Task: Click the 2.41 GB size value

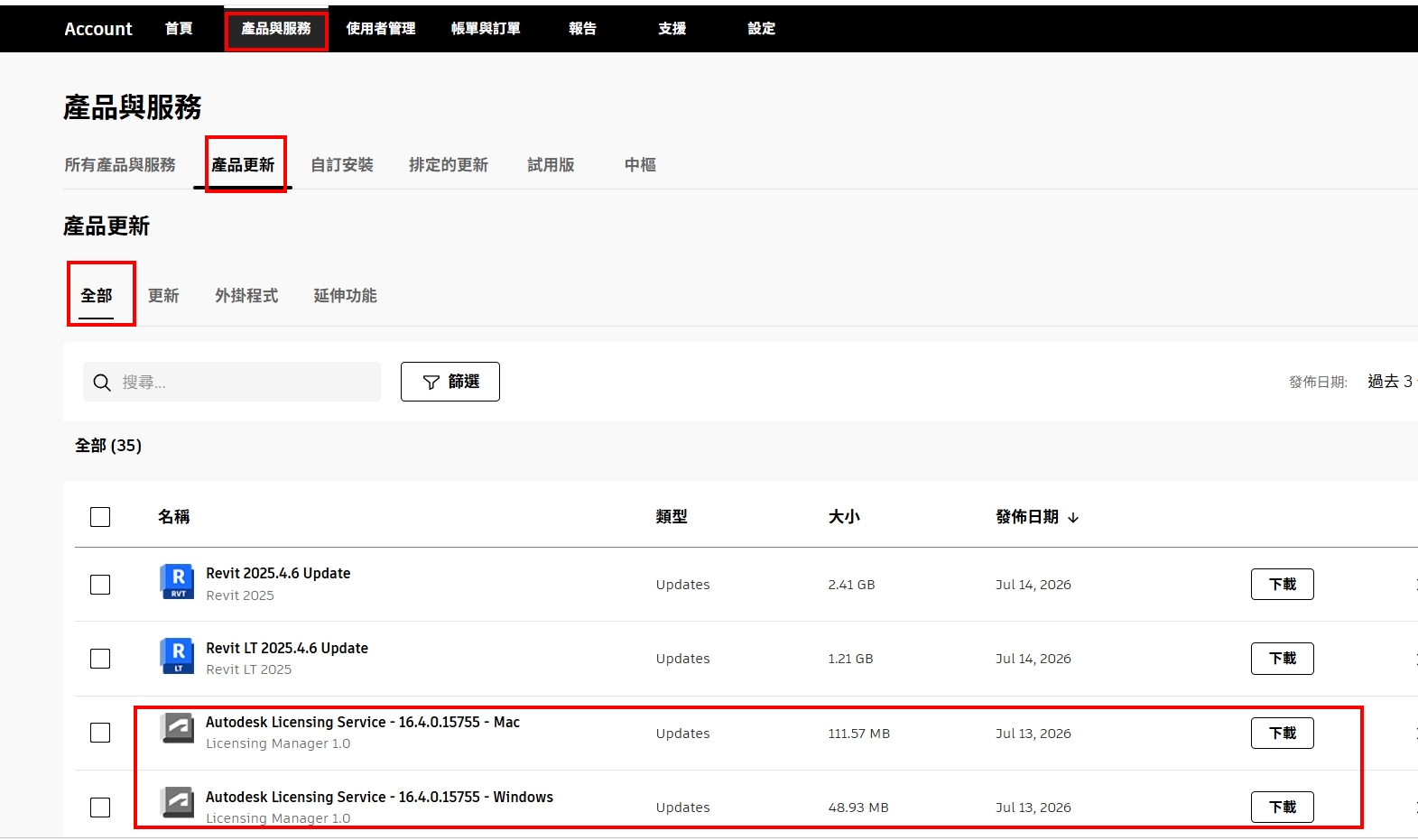Action: click(851, 585)
